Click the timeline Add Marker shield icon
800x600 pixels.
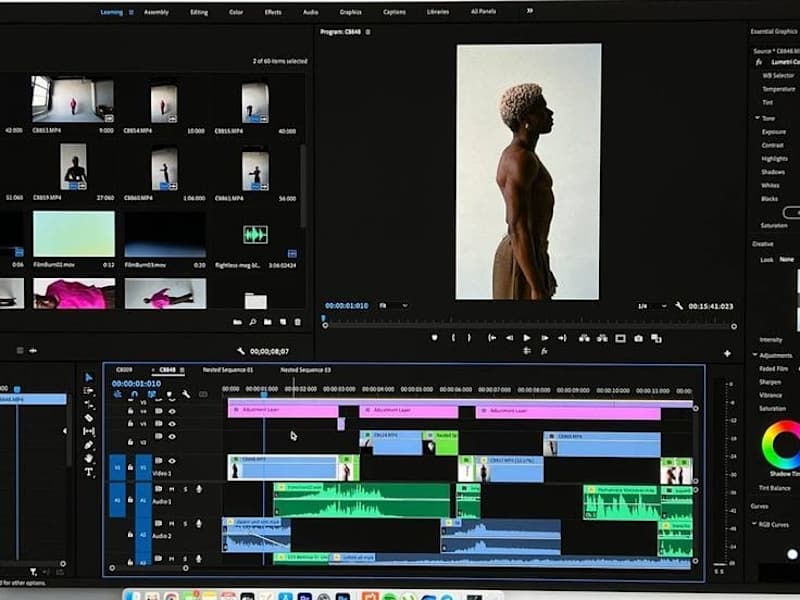tap(169, 394)
